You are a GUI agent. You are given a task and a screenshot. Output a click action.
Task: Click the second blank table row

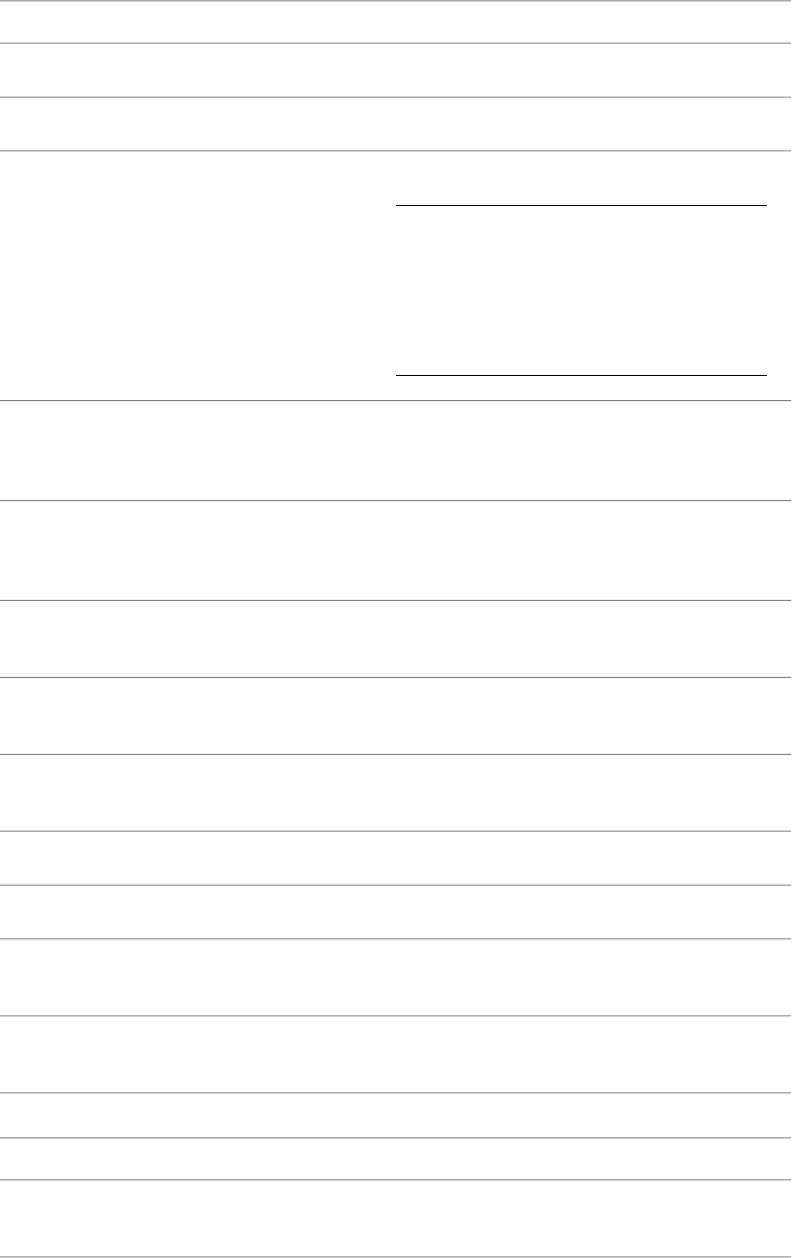point(396,70)
